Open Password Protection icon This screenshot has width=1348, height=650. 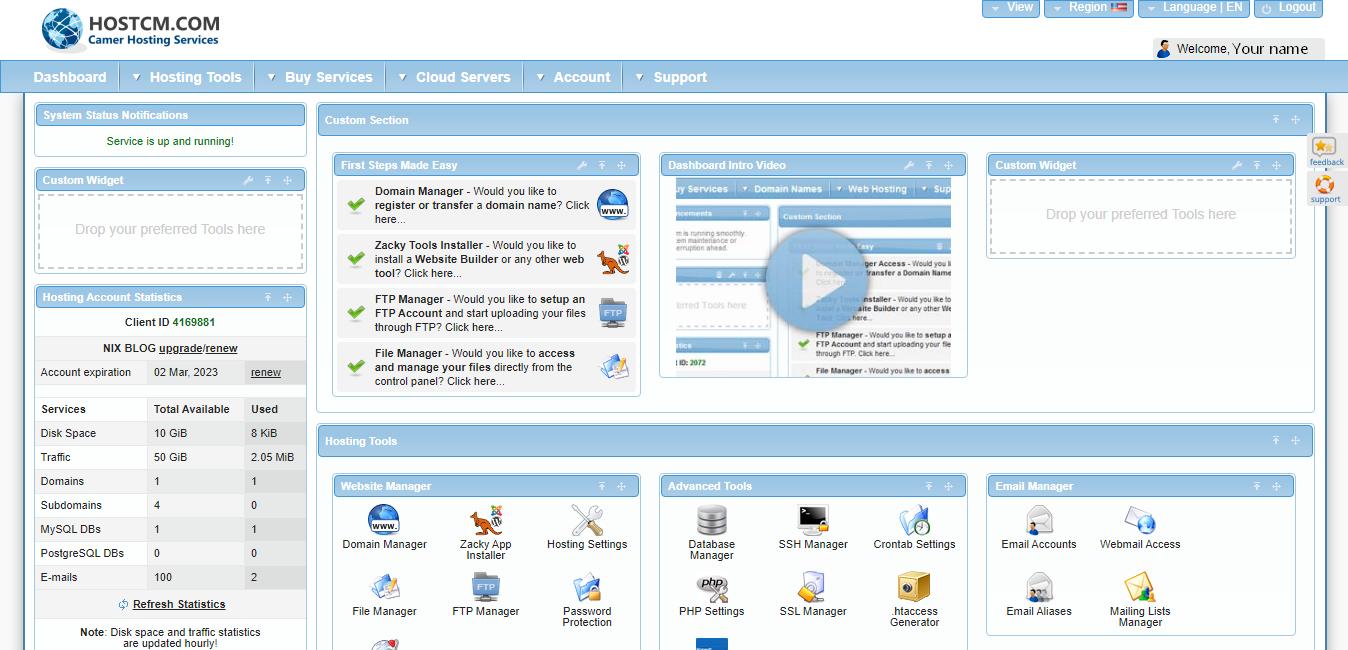587,587
